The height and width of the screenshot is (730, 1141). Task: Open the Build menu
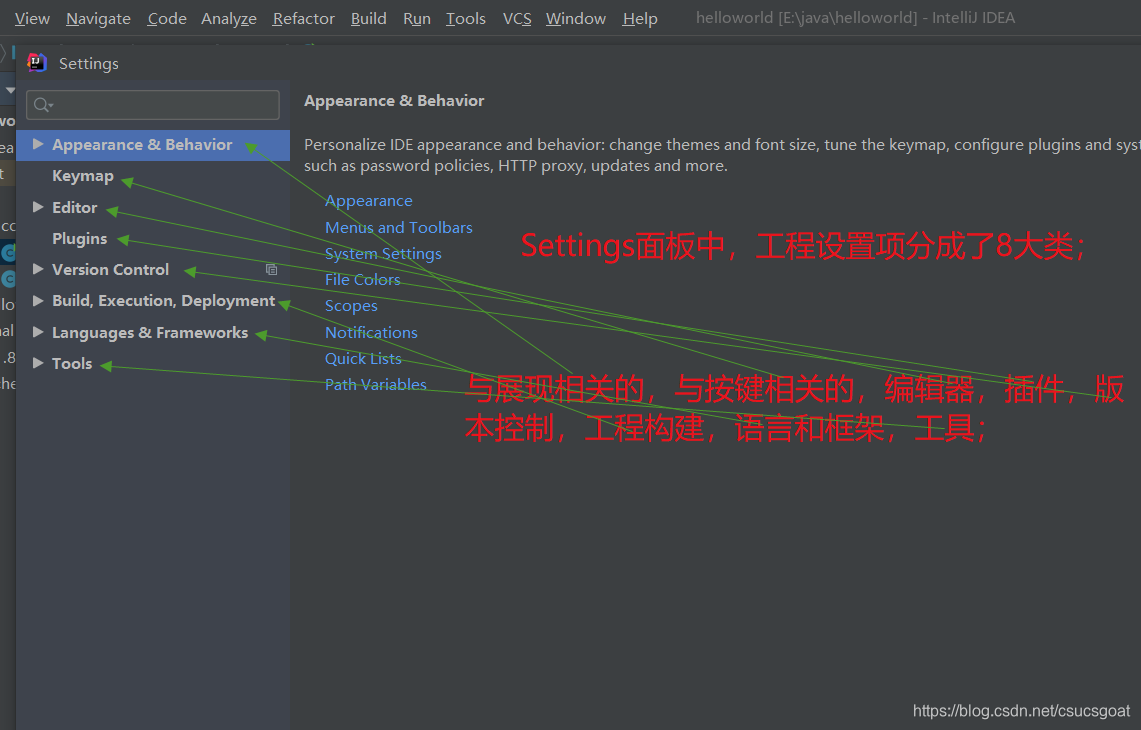pos(368,18)
